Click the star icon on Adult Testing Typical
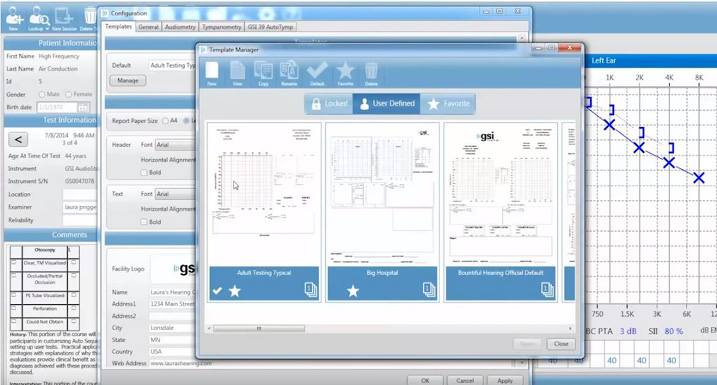 point(235,291)
